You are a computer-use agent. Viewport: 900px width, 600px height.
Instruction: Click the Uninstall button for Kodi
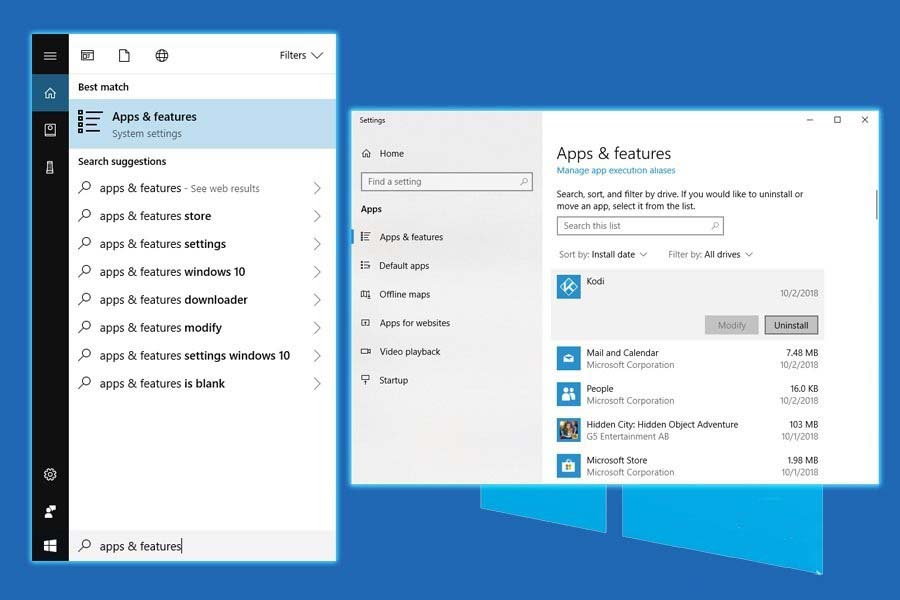point(791,325)
